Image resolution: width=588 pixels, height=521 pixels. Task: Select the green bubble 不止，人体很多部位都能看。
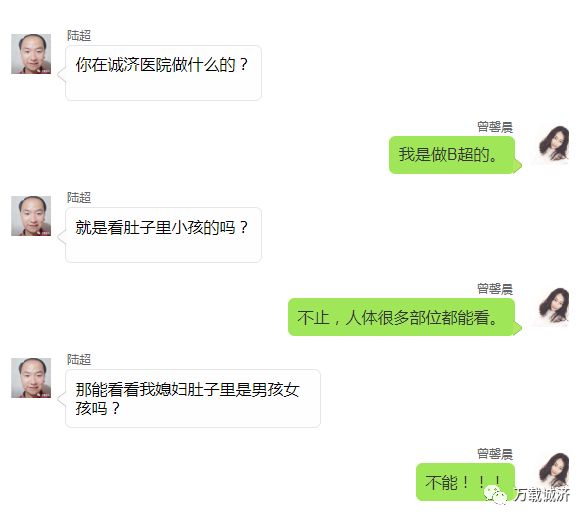click(402, 317)
